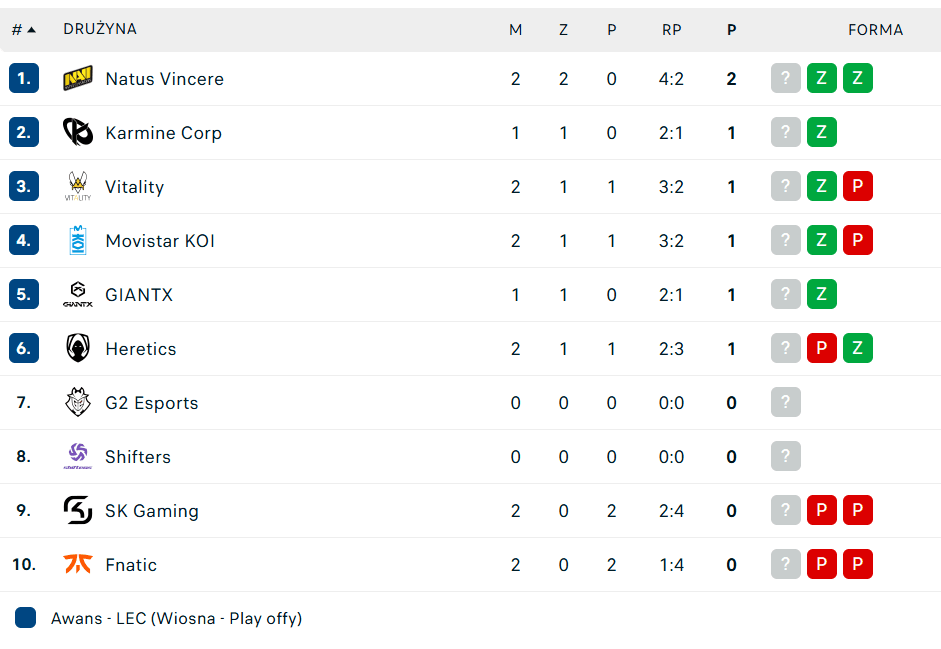This screenshot has height=649, width=941.
Task: Click the GIANTX team logo
Action: point(77,294)
